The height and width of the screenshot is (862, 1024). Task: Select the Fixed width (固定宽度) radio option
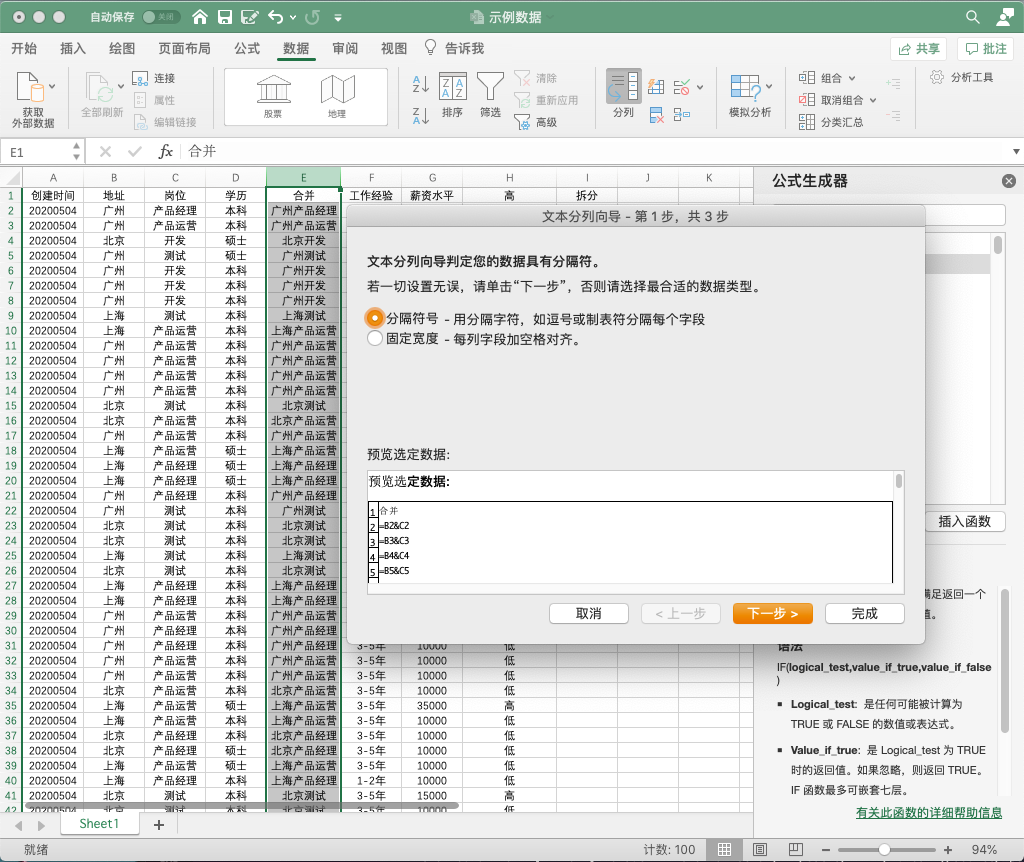(375, 339)
